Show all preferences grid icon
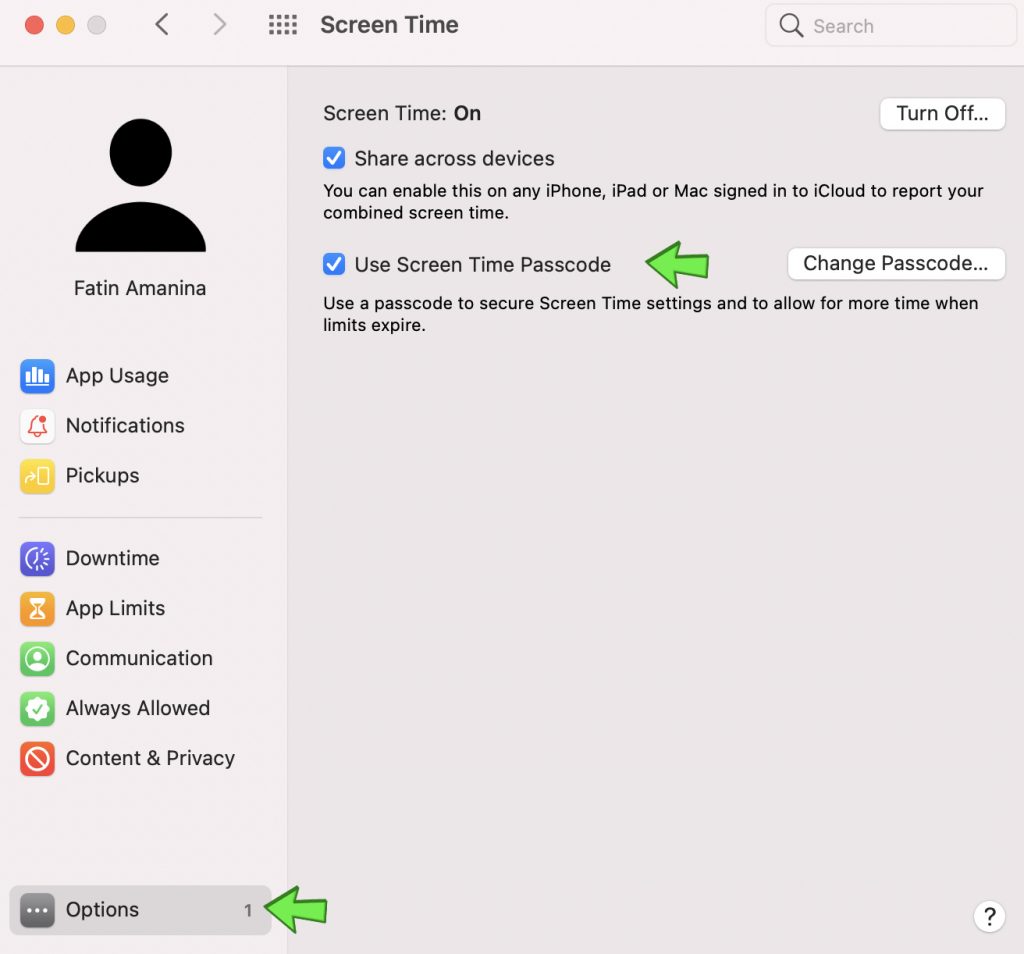 coord(283,25)
